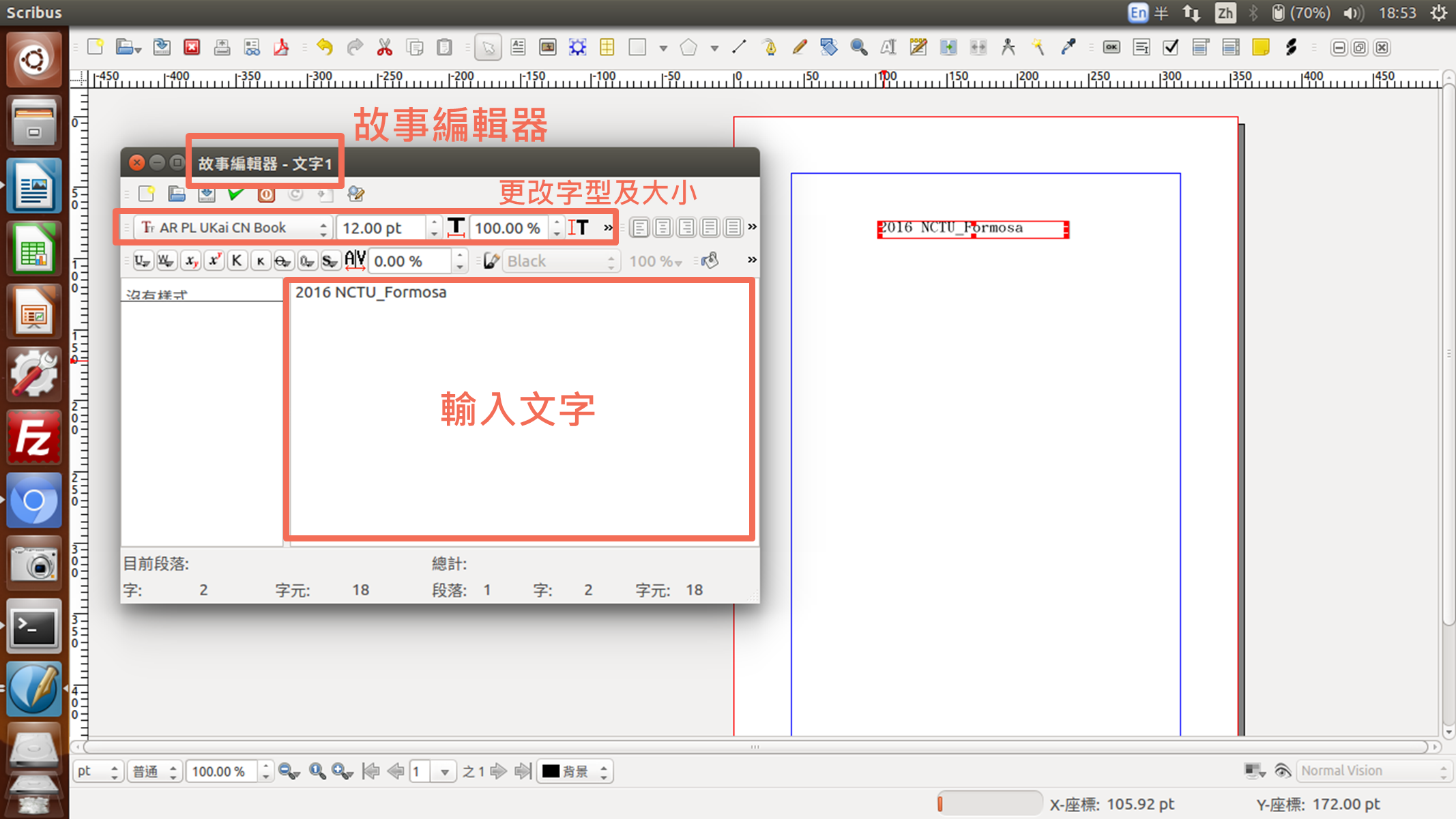Viewport: 1456px width, 819px height.
Task: Open the shape tool dropdown arrow
Action: click(x=663, y=48)
